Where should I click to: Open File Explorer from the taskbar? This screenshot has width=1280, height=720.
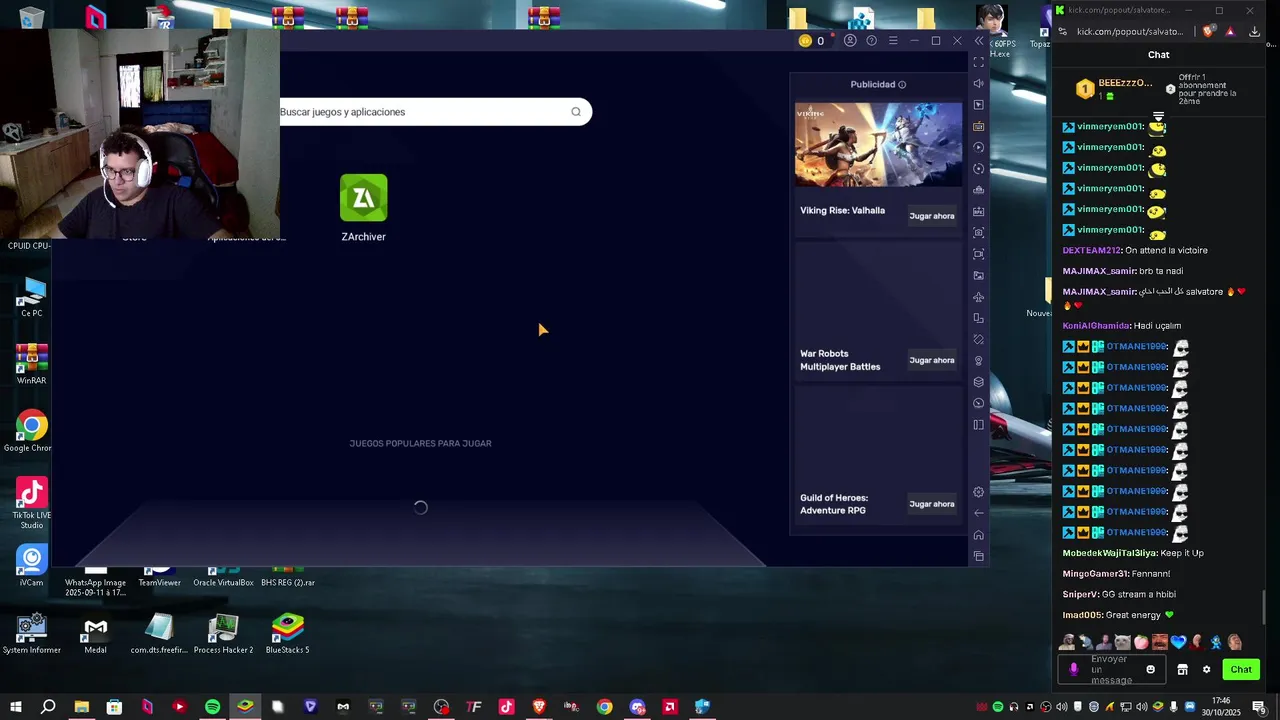tap(81, 707)
